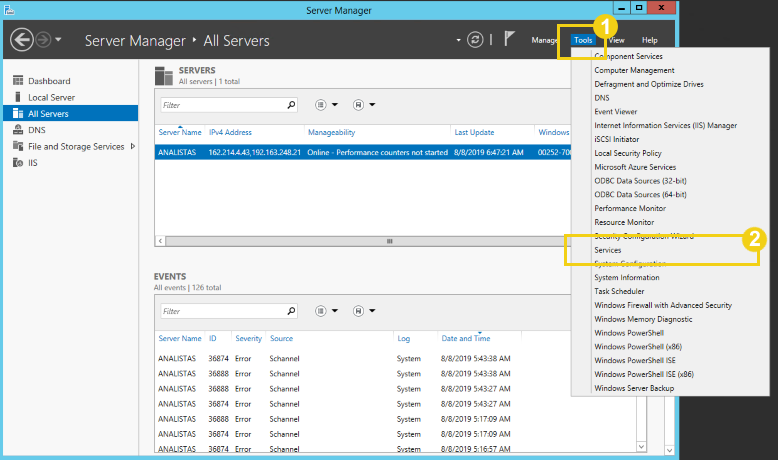This screenshot has width=778, height=460.
Task: Sort events by Date and Time column
Action: 465,338
